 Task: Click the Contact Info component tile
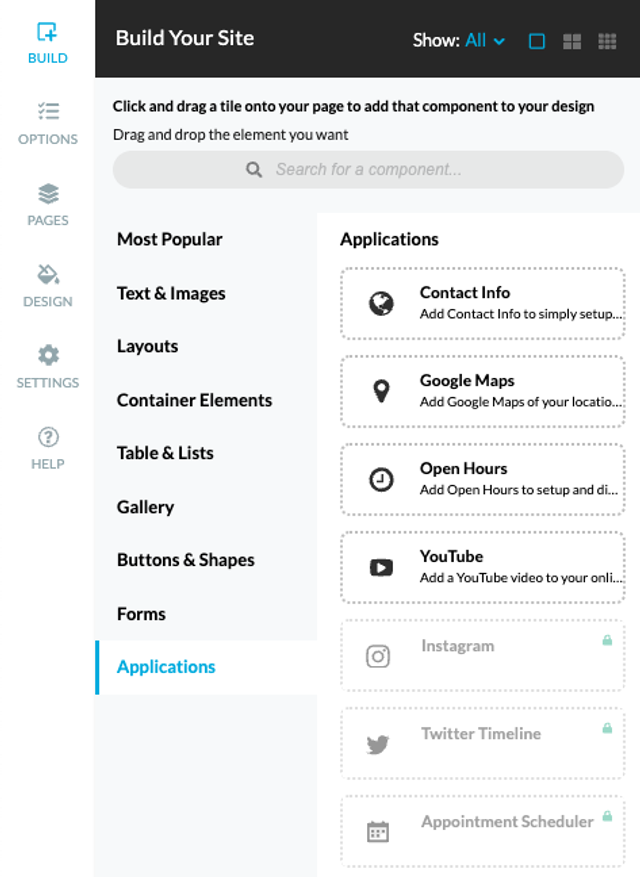coord(482,303)
